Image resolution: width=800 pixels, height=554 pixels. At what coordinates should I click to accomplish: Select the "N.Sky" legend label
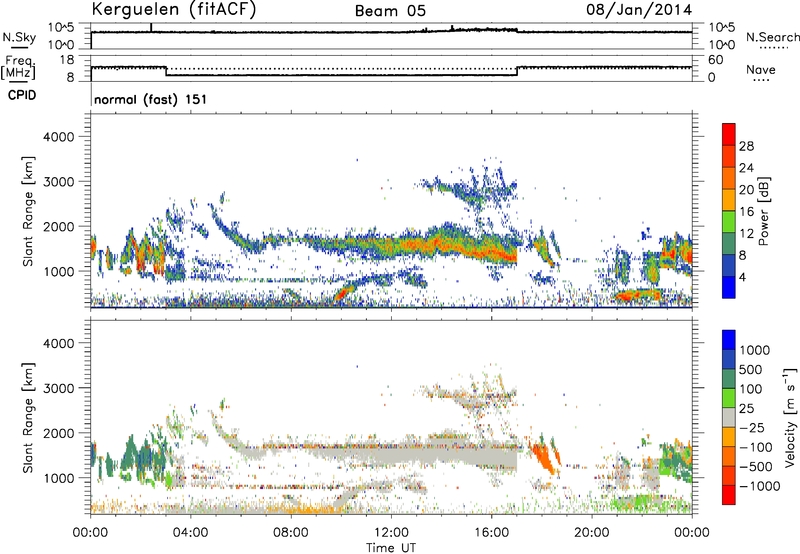pyautogui.click(x=19, y=37)
